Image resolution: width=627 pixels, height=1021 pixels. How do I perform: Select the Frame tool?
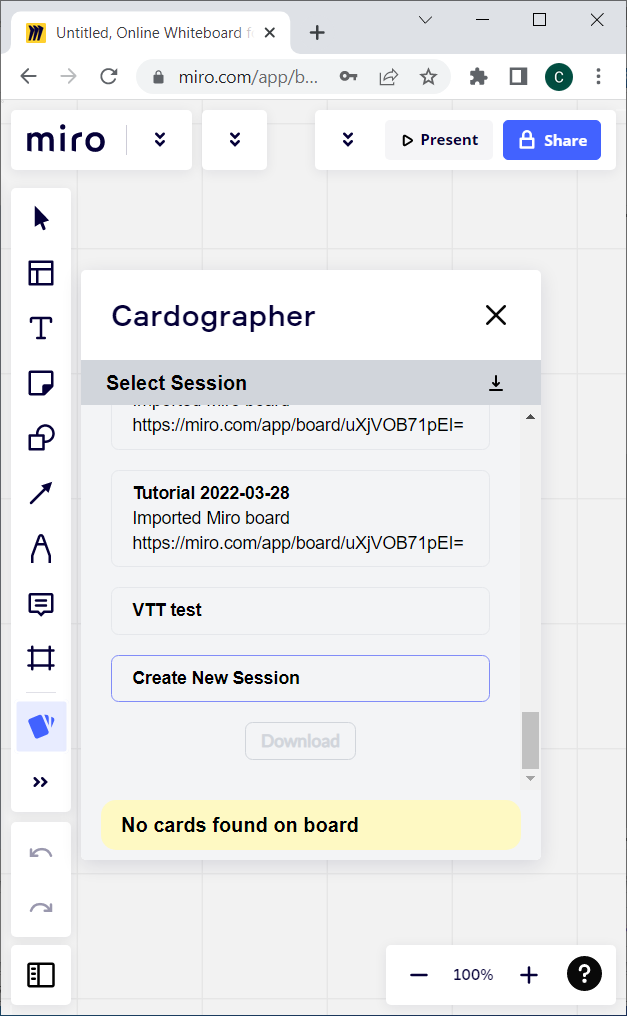pos(41,658)
